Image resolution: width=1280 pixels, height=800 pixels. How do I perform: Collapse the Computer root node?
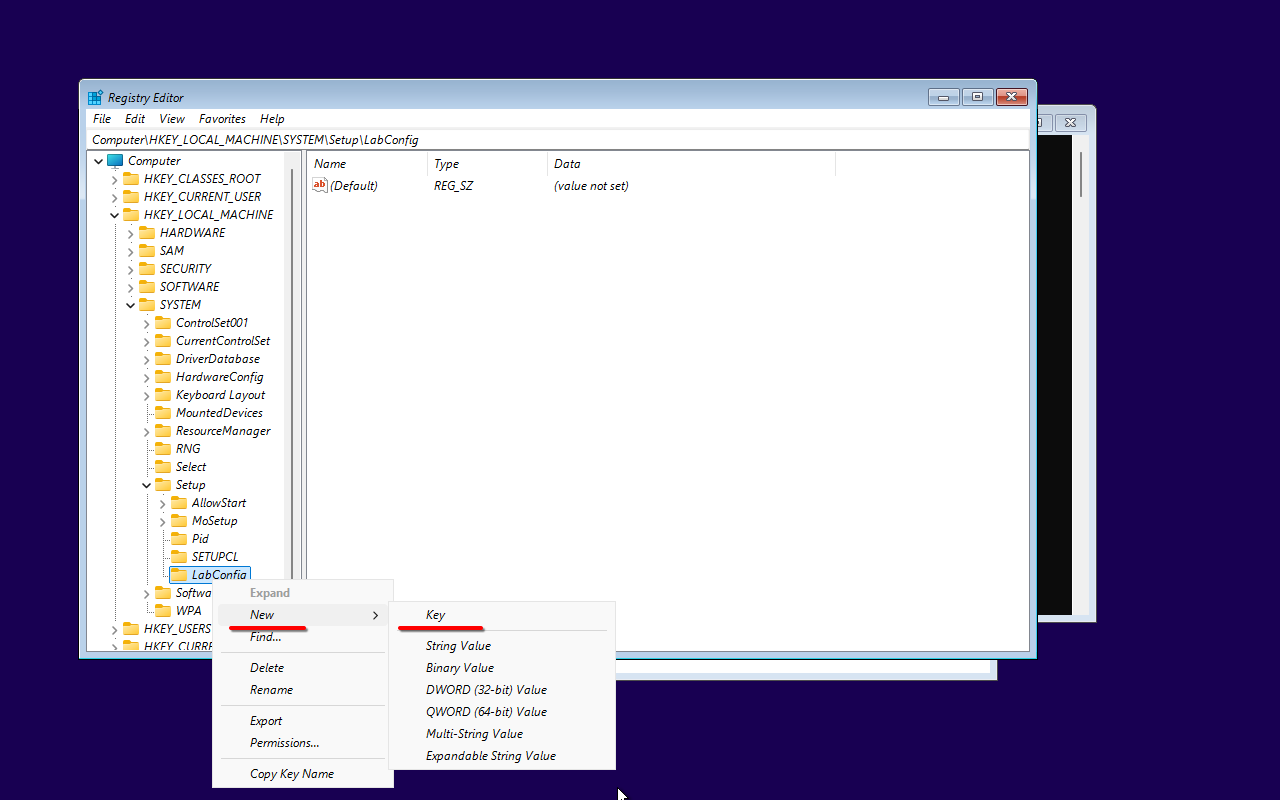(x=98, y=161)
